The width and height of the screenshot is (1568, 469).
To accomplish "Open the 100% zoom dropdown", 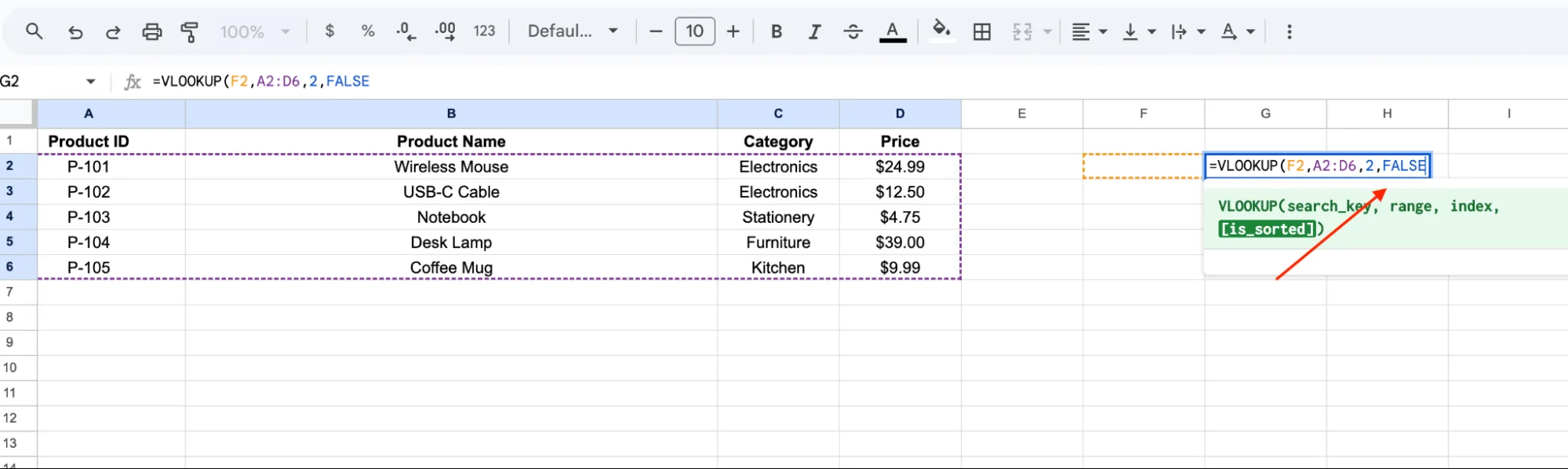I will (x=256, y=32).
